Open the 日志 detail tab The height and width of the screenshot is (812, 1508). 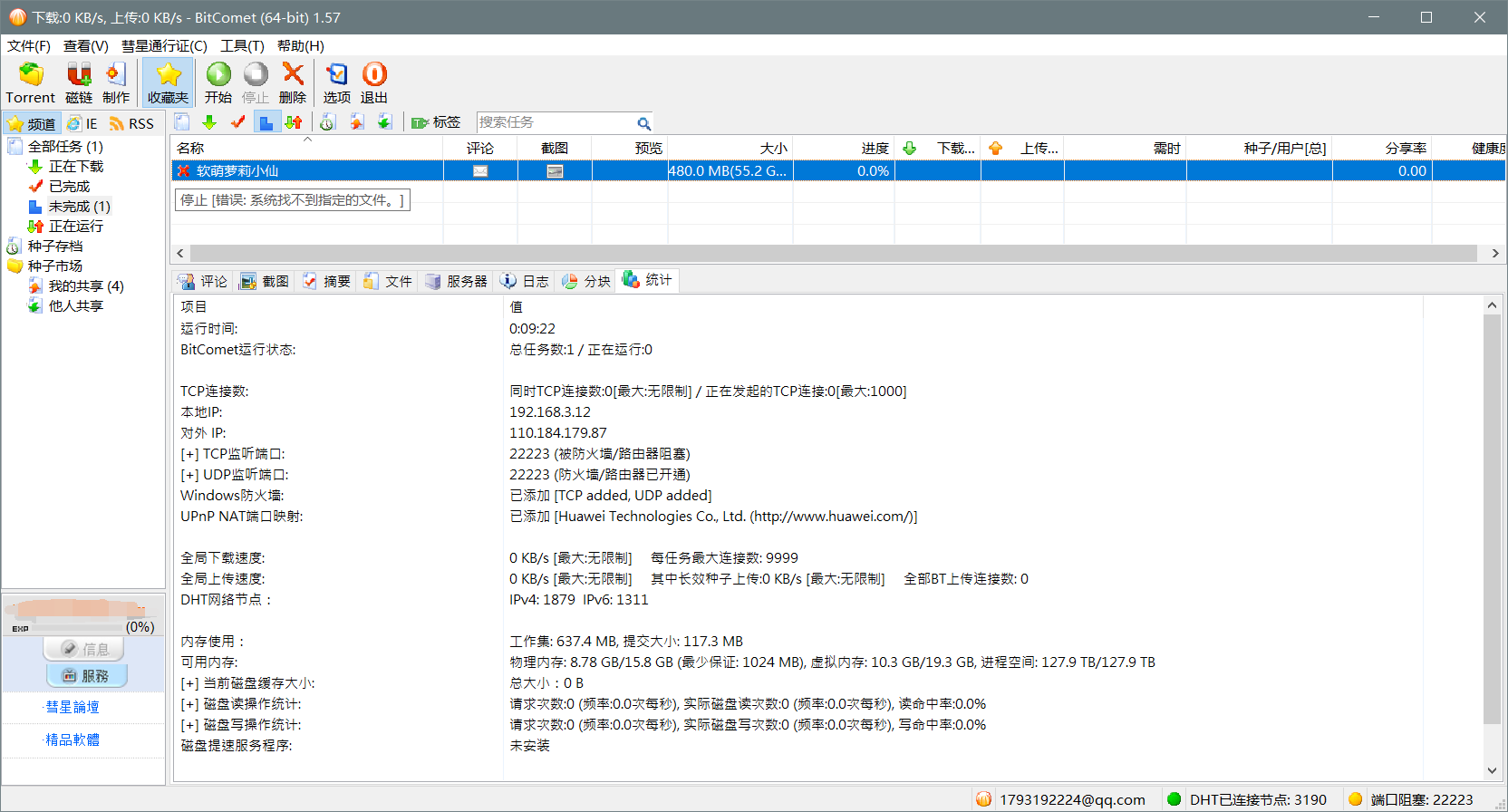tap(525, 281)
